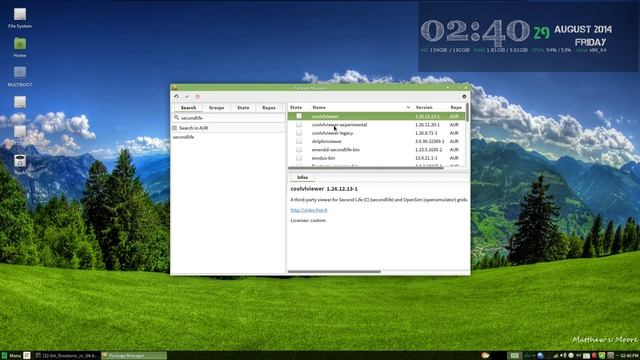The height and width of the screenshot is (360, 640).
Task: Click the Name column sort arrow
Action: pyautogui.click(x=408, y=107)
